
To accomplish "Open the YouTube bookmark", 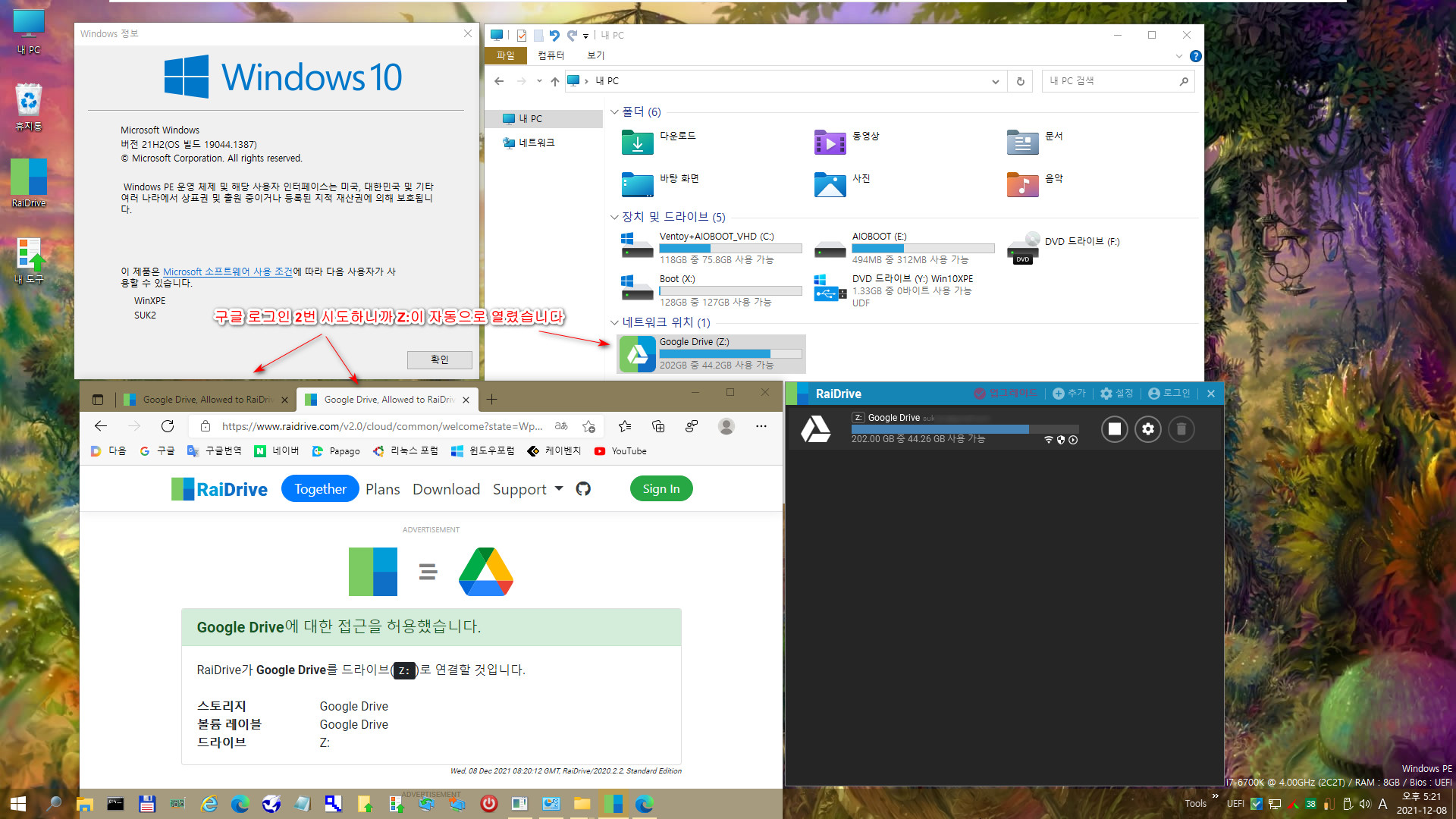I will click(x=620, y=451).
